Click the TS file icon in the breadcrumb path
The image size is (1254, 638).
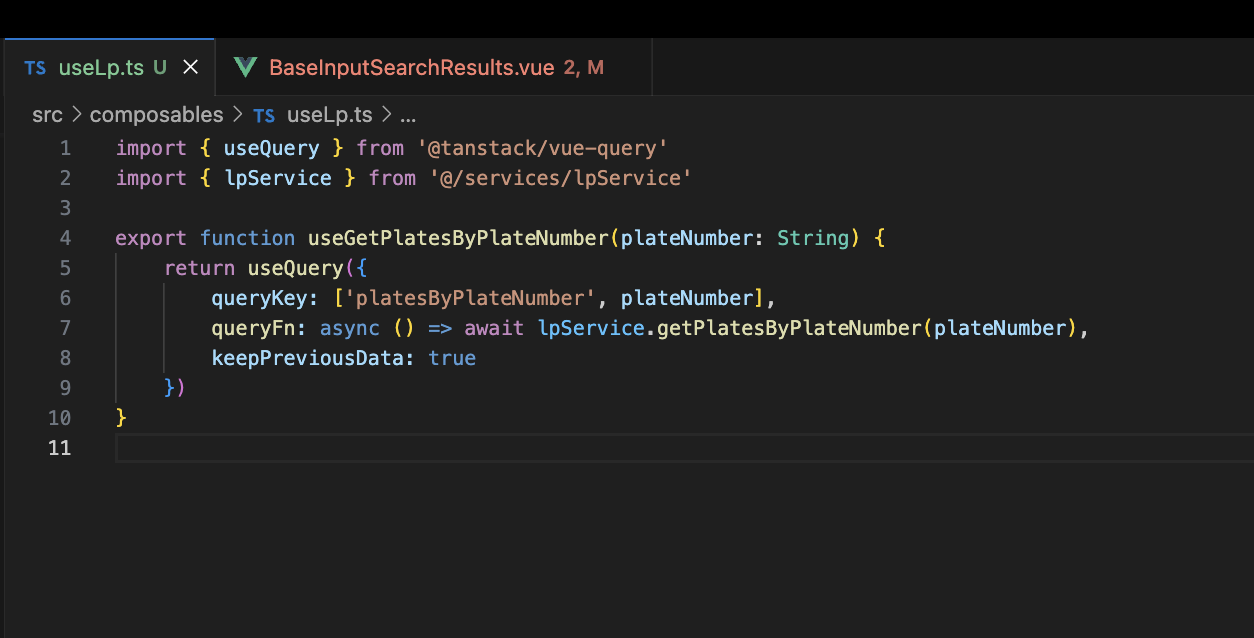pos(264,115)
